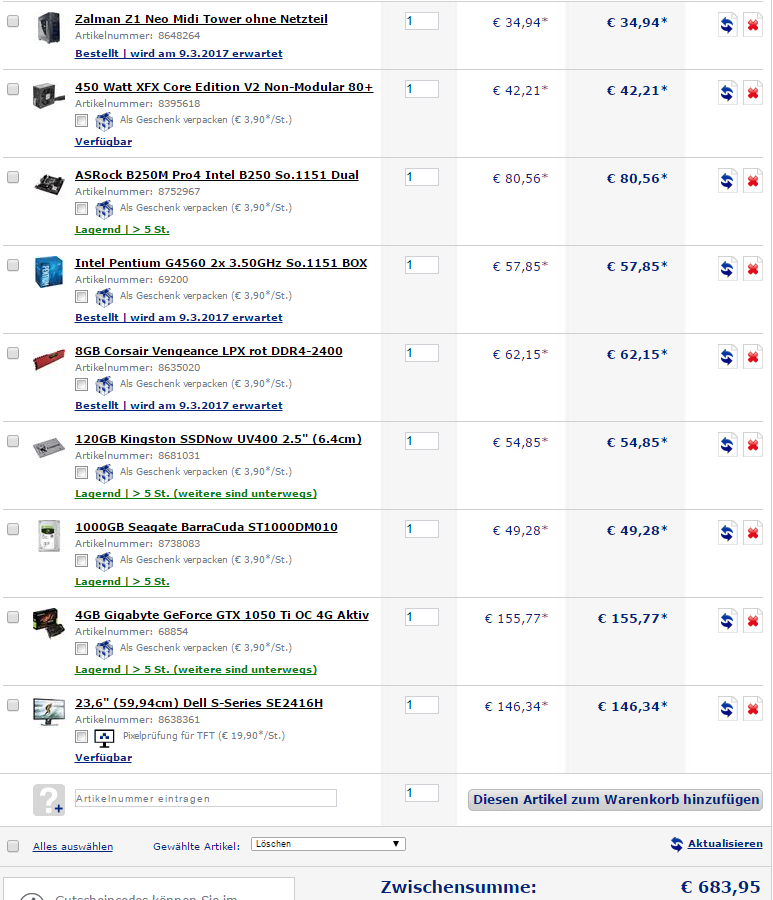Click the unknown-article question mark icon
The width and height of the screenshot is (773, 900).
pos(49,800)
